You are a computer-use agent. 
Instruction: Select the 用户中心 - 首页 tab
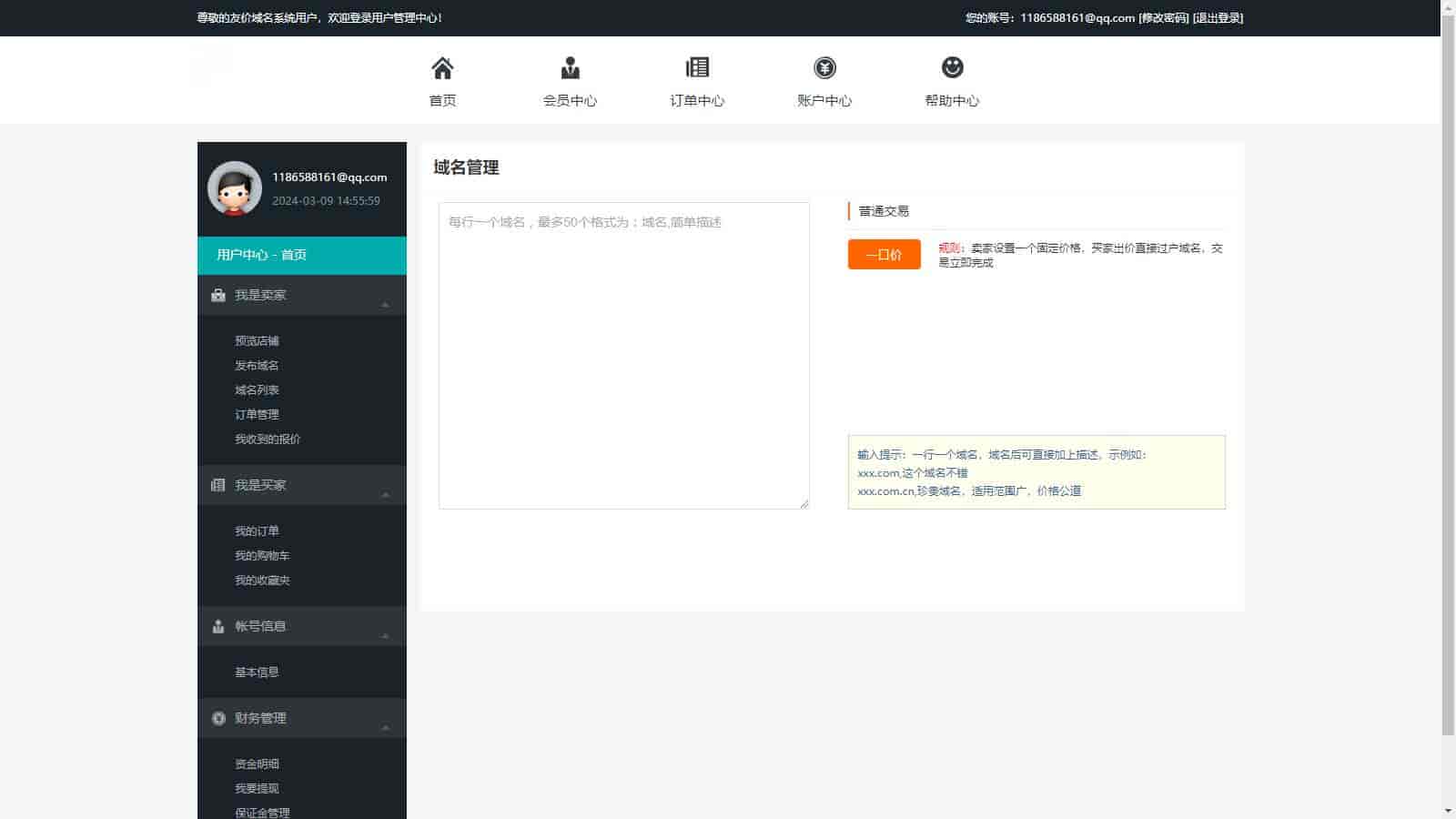(x=302, y=255)
